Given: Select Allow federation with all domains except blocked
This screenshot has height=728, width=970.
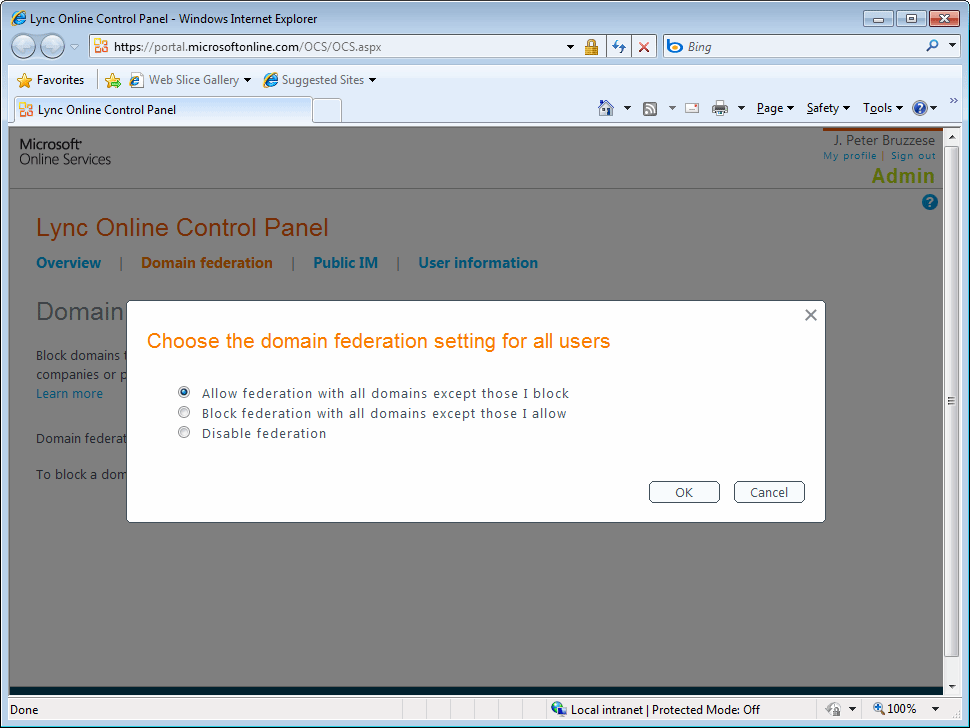Looking at the screenshot, I should coord(184,392).
